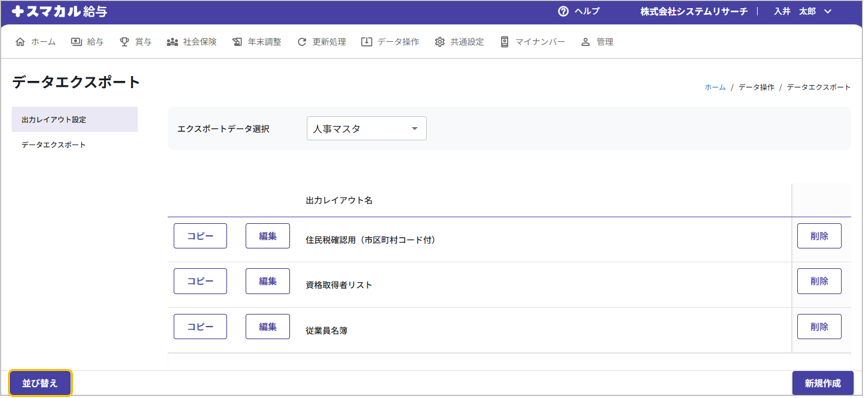Image resolution: width=864 pixels, height=398 pixels.
Task: Click データ操作 in the breadcrumb
Action: (x=757, y=87)
